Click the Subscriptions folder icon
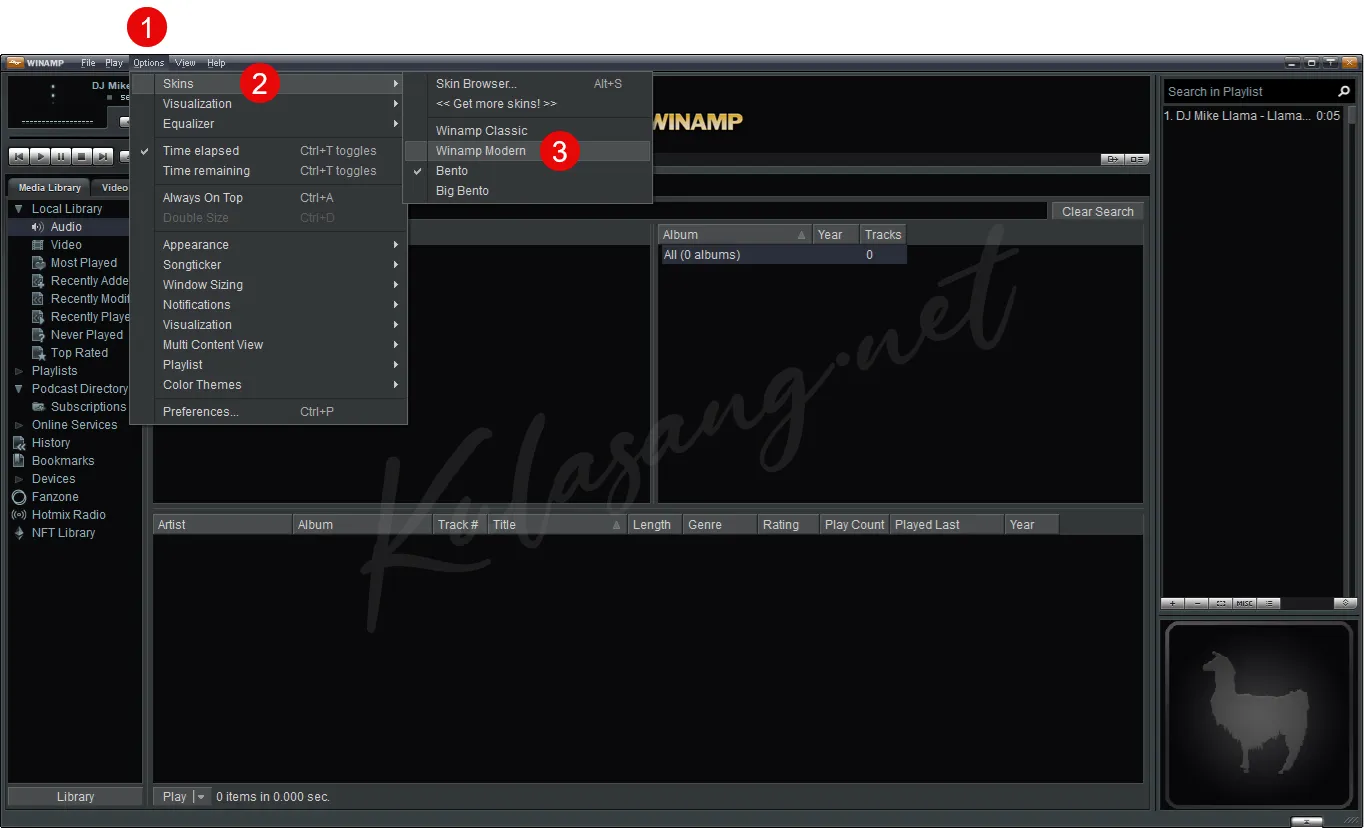 pyautogui.click(x=38, y=407)
